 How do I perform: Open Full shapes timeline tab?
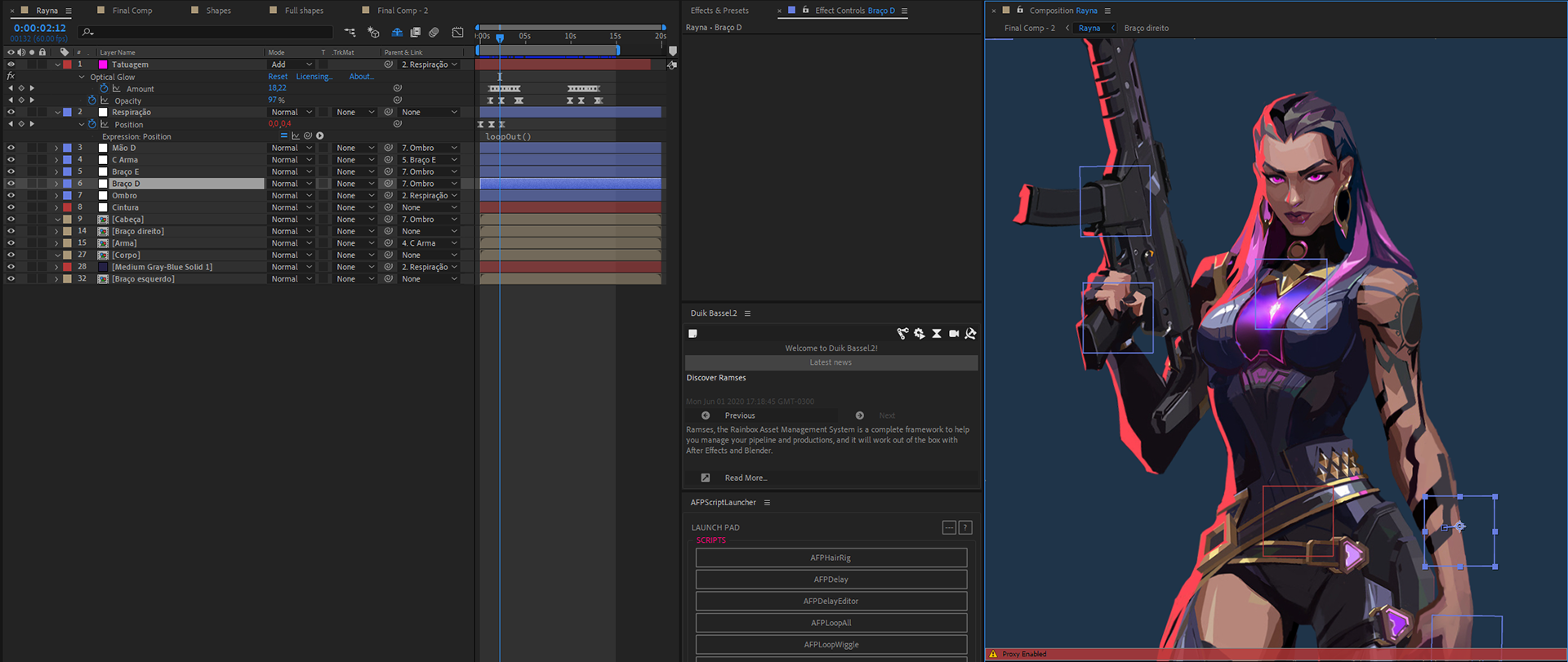pyautogui.click(x=304, y=11)
